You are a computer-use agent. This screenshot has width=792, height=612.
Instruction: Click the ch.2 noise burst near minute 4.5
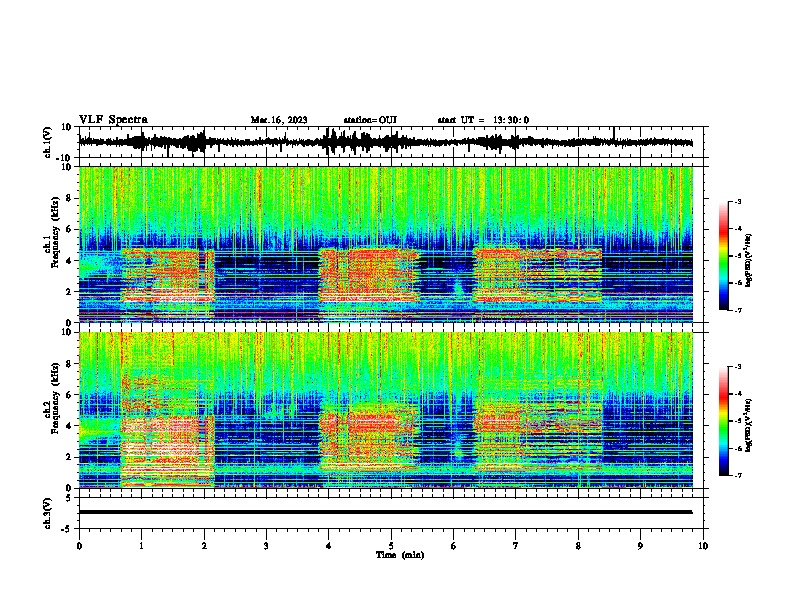click(x=369, y=437)
